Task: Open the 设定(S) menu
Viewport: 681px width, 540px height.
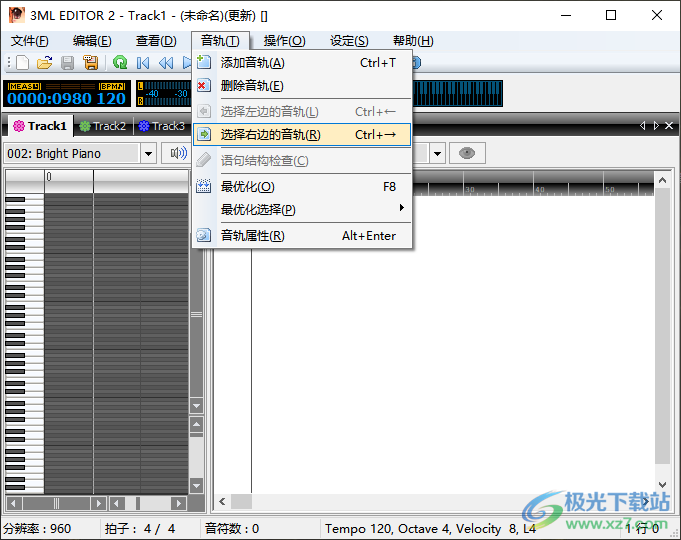Action: [349, 41]
